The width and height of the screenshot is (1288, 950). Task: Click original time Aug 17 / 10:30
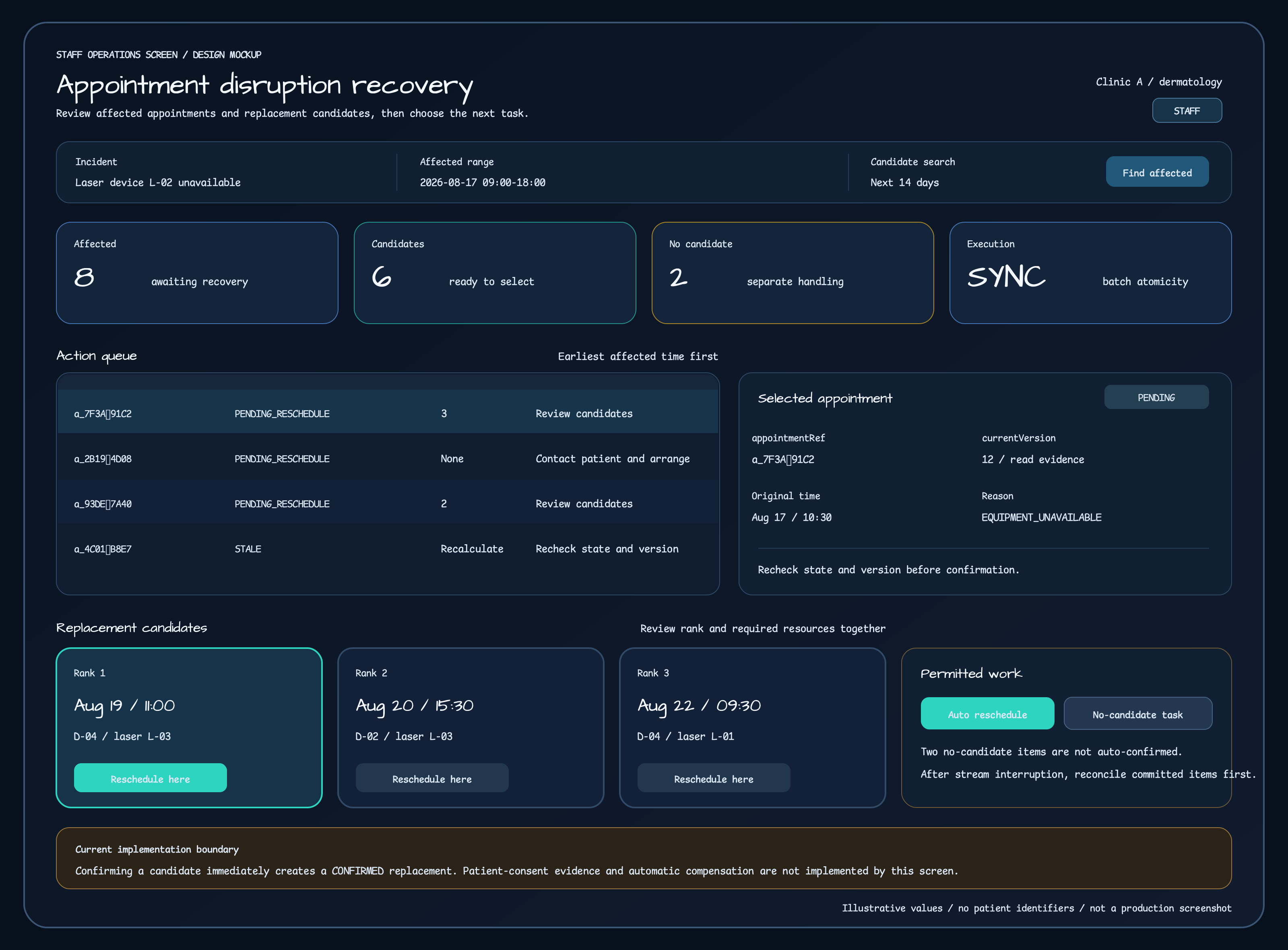point(791,518)
